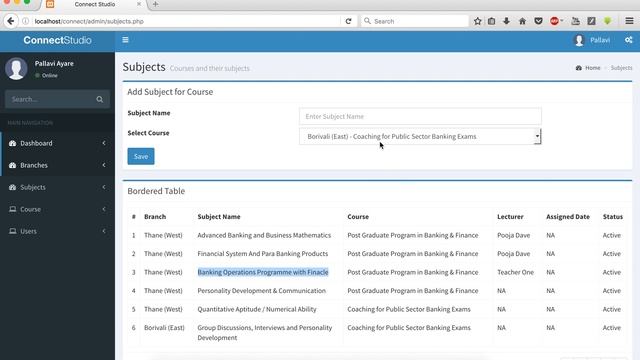Close the Connect Studio tab
Image resolution: width=640 pixels, height=360 pixels.
139,4
